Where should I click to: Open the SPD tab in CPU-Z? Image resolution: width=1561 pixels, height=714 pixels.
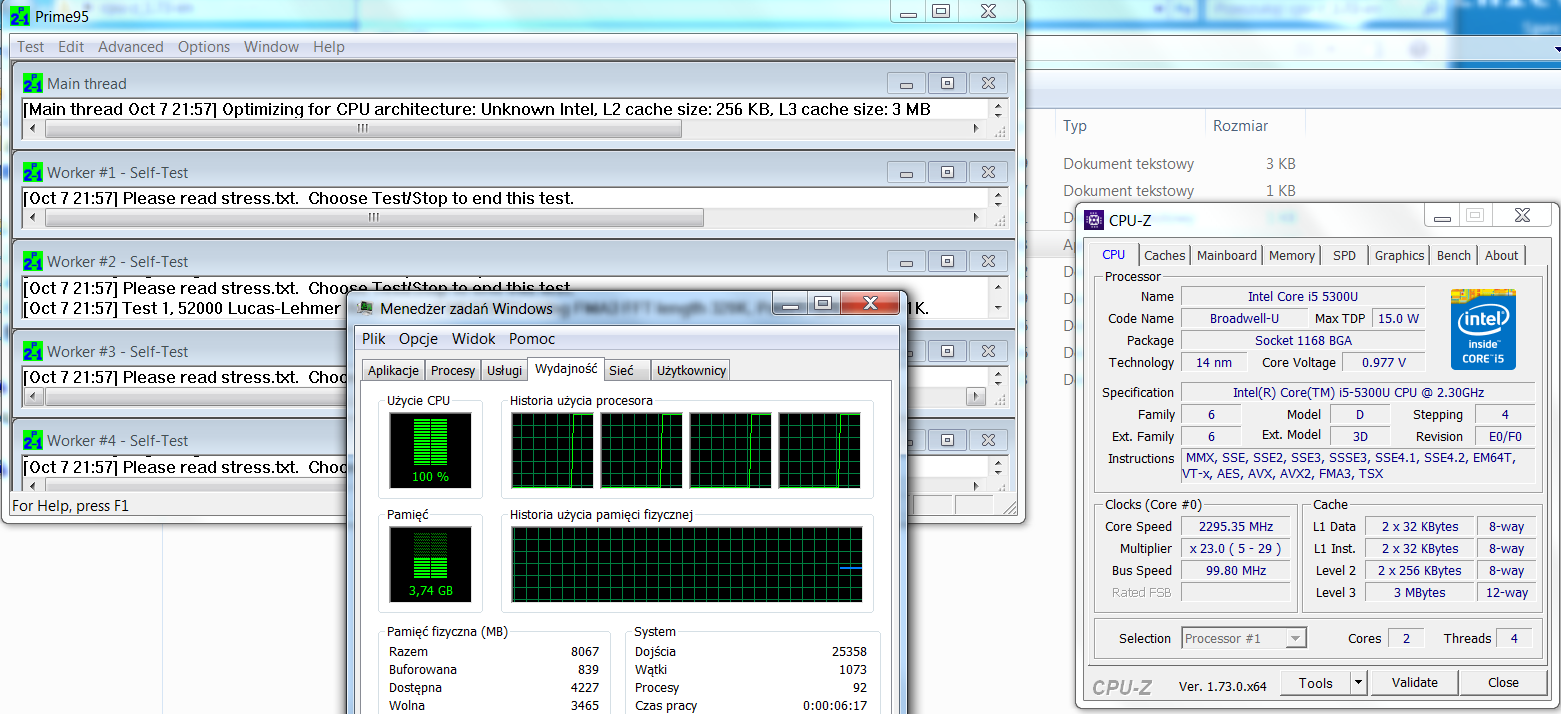pyautogui.click(x=1345, y=255)
